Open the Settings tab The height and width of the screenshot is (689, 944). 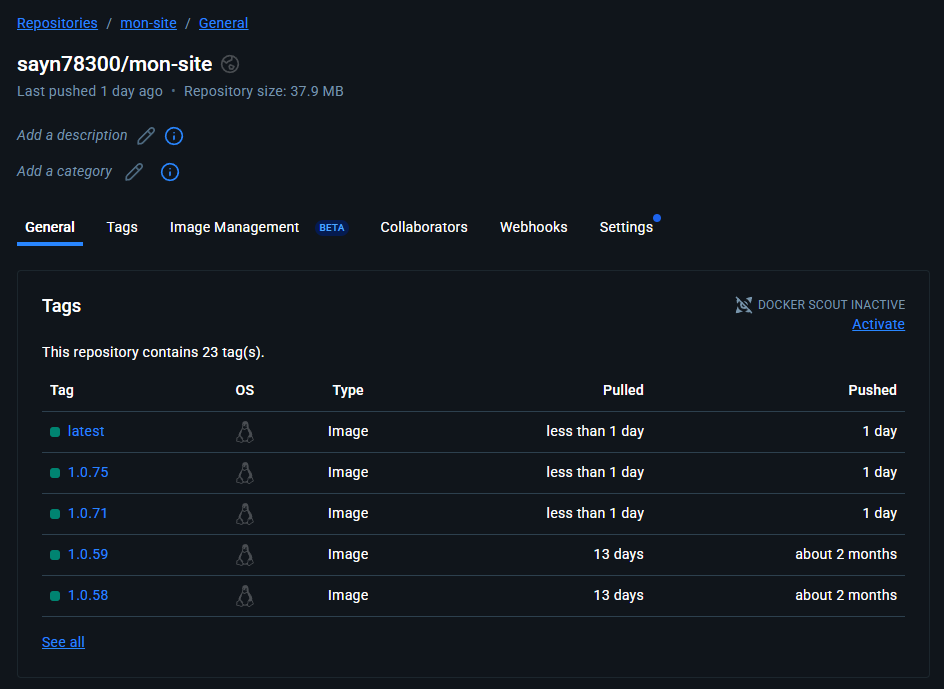pyautogui.click(x=626, y=227)
